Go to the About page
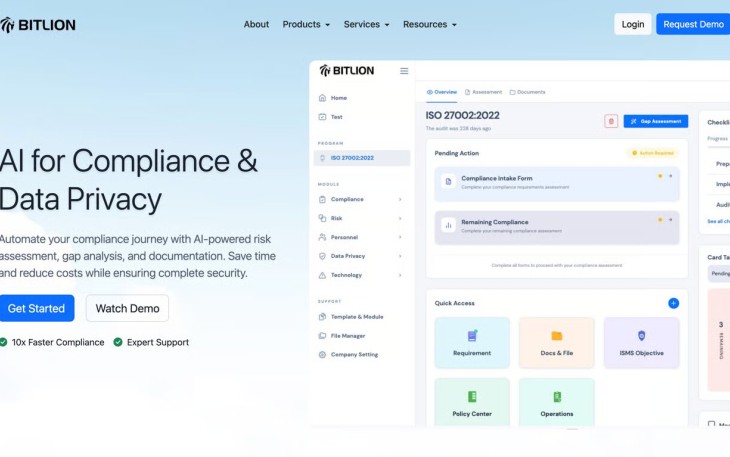This screenshot has width=730, height=457. (256, 24)
